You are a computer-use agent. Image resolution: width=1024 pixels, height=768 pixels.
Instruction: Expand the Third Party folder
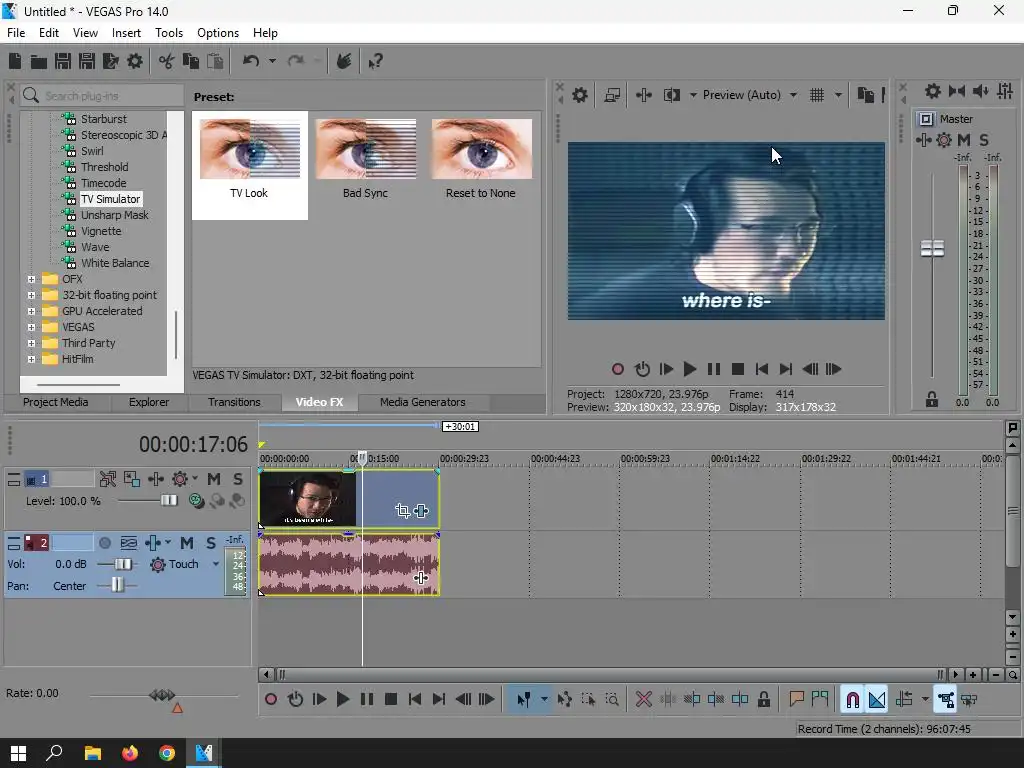coord(31,343)
